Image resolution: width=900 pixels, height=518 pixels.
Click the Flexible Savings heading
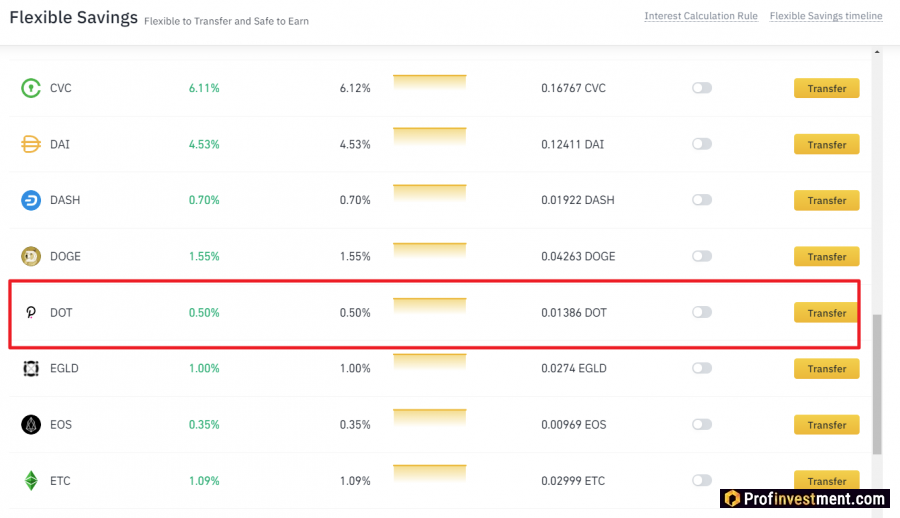coord(73,17)
